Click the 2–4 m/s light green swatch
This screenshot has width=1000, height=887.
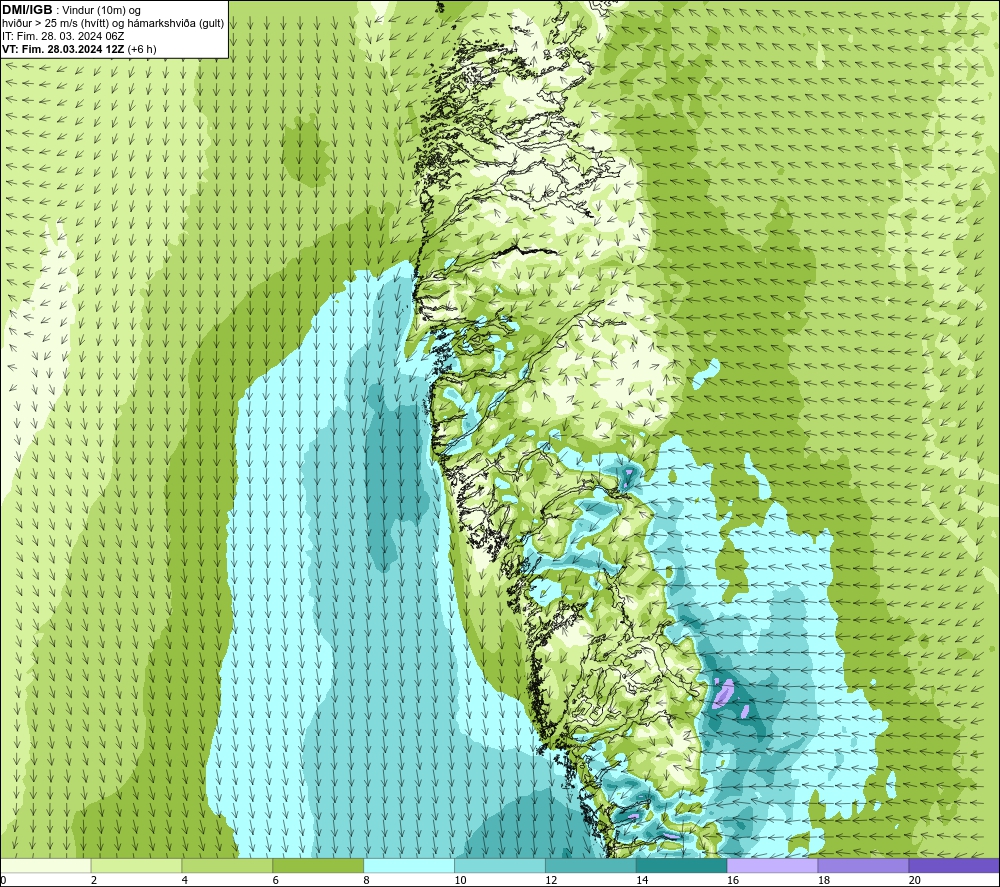[136, 865]
